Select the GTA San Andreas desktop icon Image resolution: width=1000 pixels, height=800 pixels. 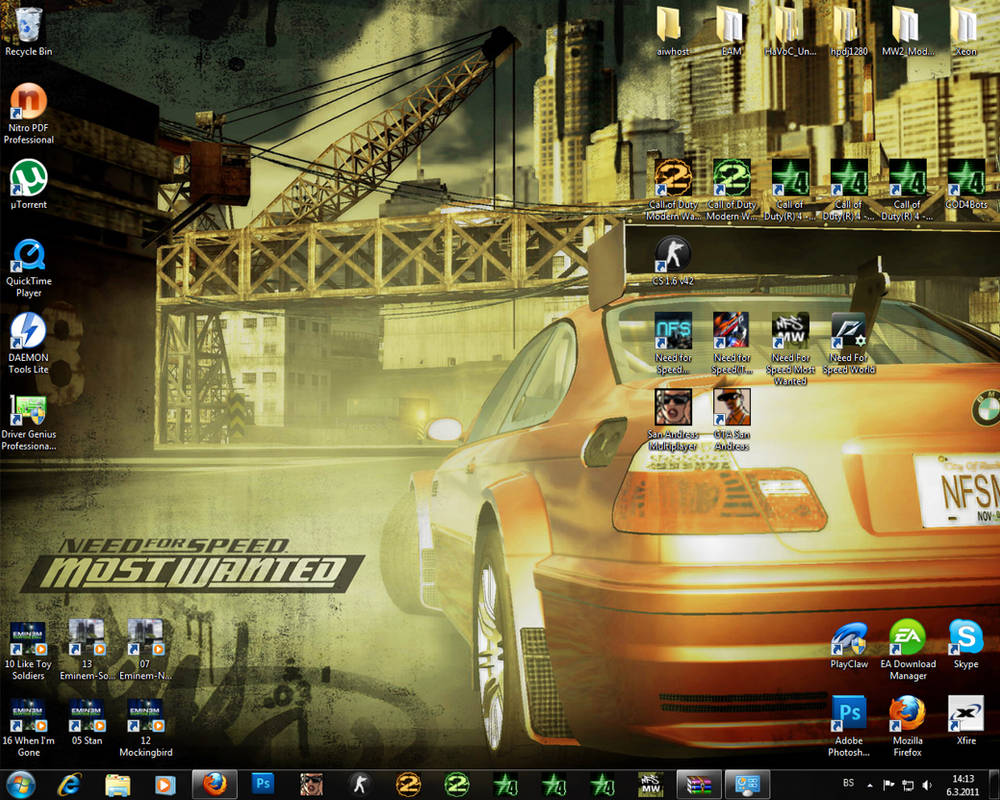pyautogui.click(x=731, y=407)
